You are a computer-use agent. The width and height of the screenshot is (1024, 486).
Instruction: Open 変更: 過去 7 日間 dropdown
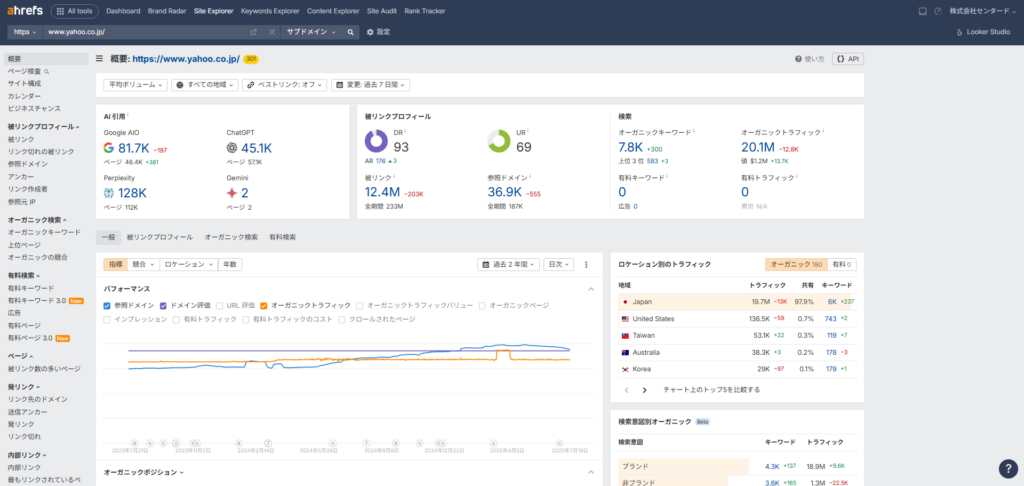(370, 85)
